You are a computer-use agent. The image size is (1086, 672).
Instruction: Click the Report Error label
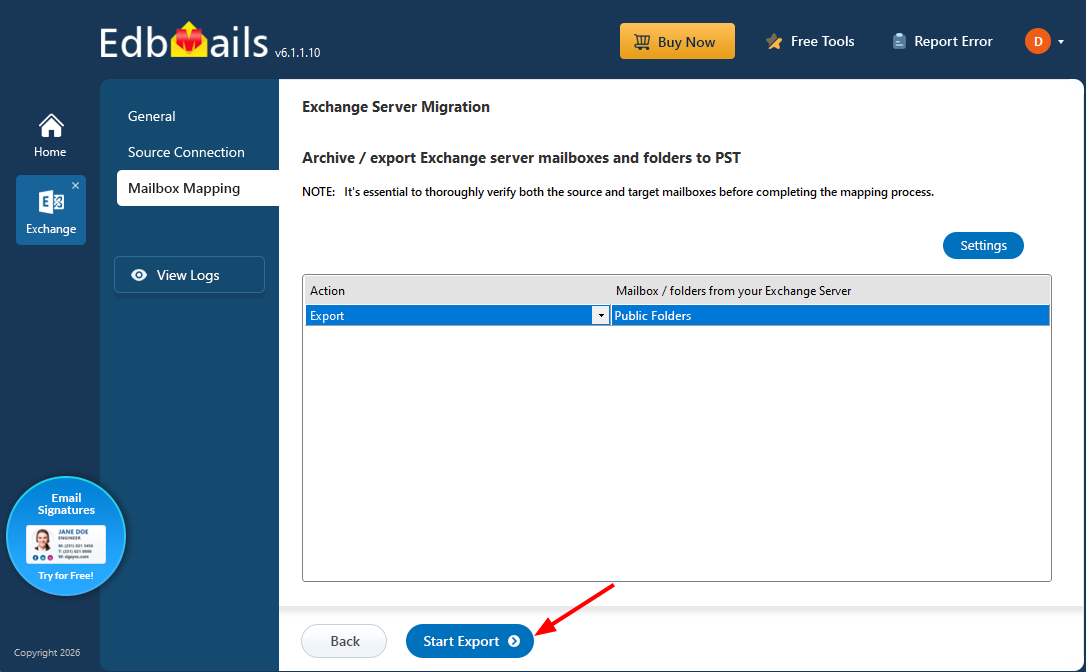pos(953,42)
